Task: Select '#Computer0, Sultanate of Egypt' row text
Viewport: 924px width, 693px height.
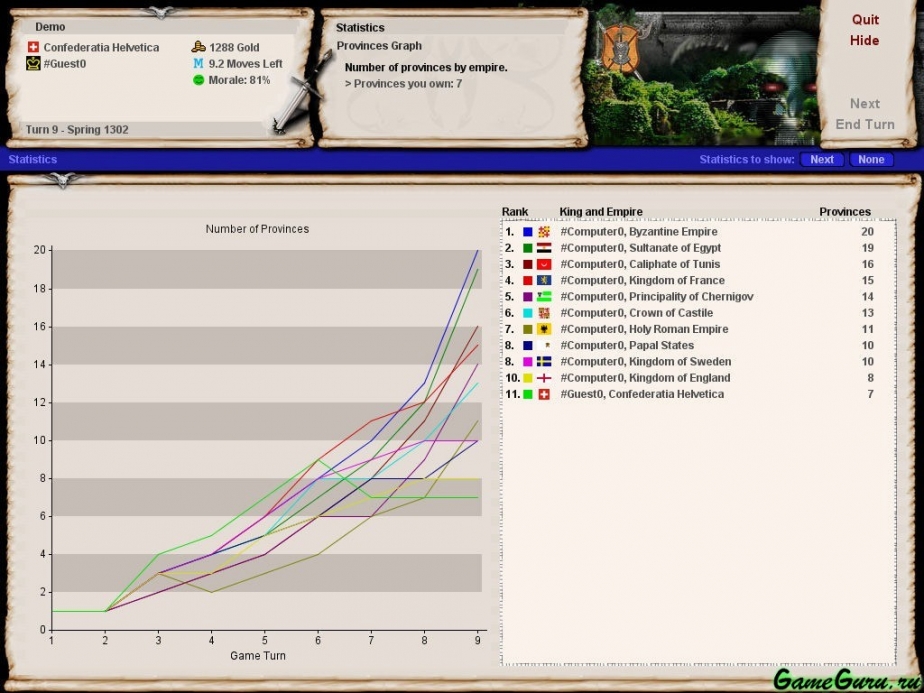Action: coord(641,248)
